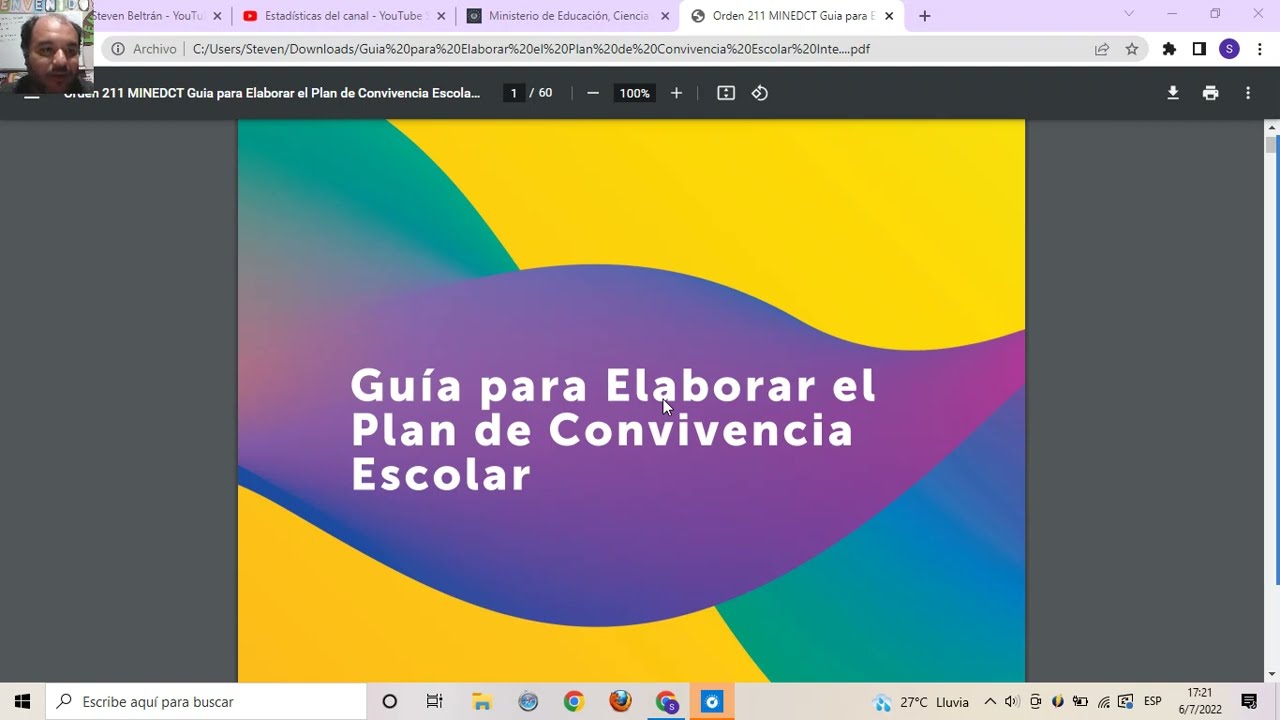The width and height of the screenshot is (1280, 720).
Task: Rotate the PDF counterclockwise
Action: pos(760,93)
